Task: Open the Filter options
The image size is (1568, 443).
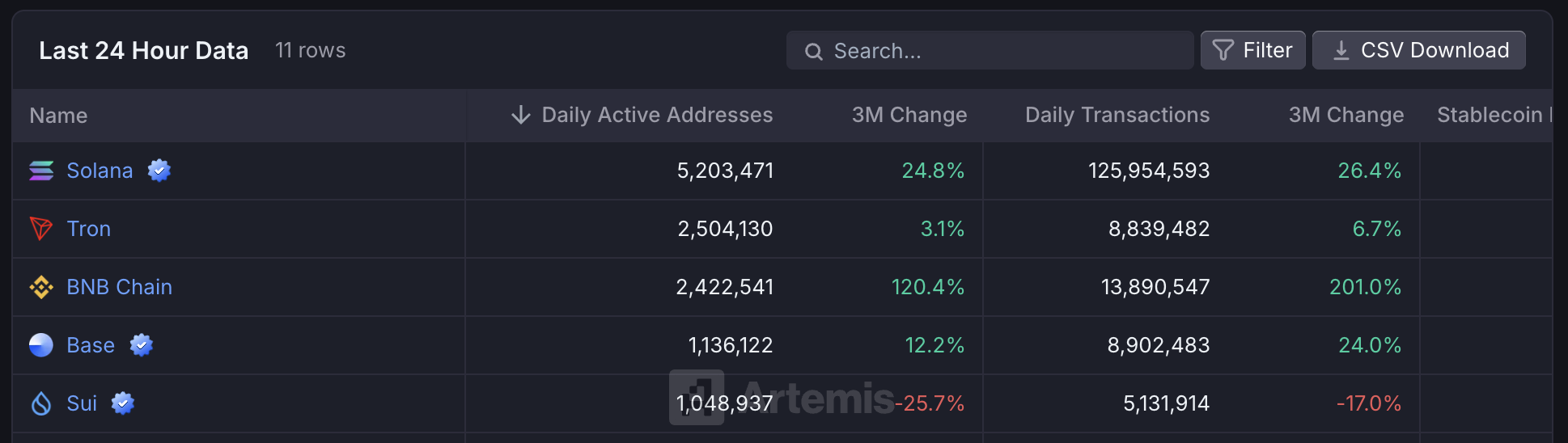Action: click(1252, 50)
